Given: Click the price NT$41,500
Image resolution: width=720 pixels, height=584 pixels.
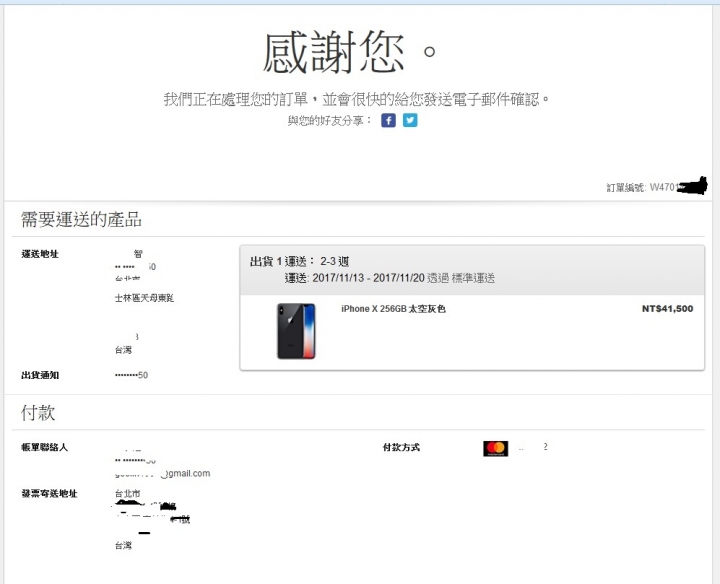Looking at the screenshot, I should (668, 309).
